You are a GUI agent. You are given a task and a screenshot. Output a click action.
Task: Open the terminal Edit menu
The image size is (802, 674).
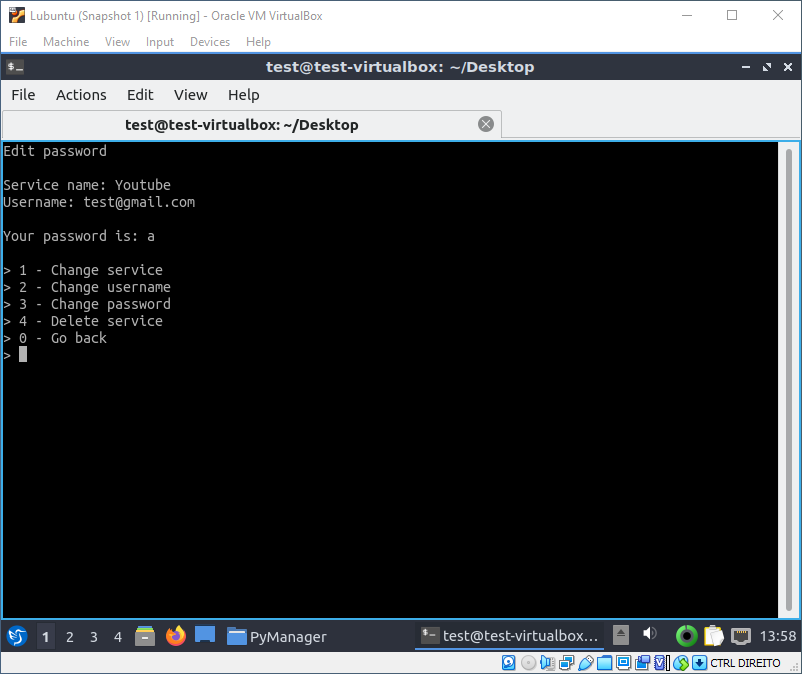coord(140,95)
